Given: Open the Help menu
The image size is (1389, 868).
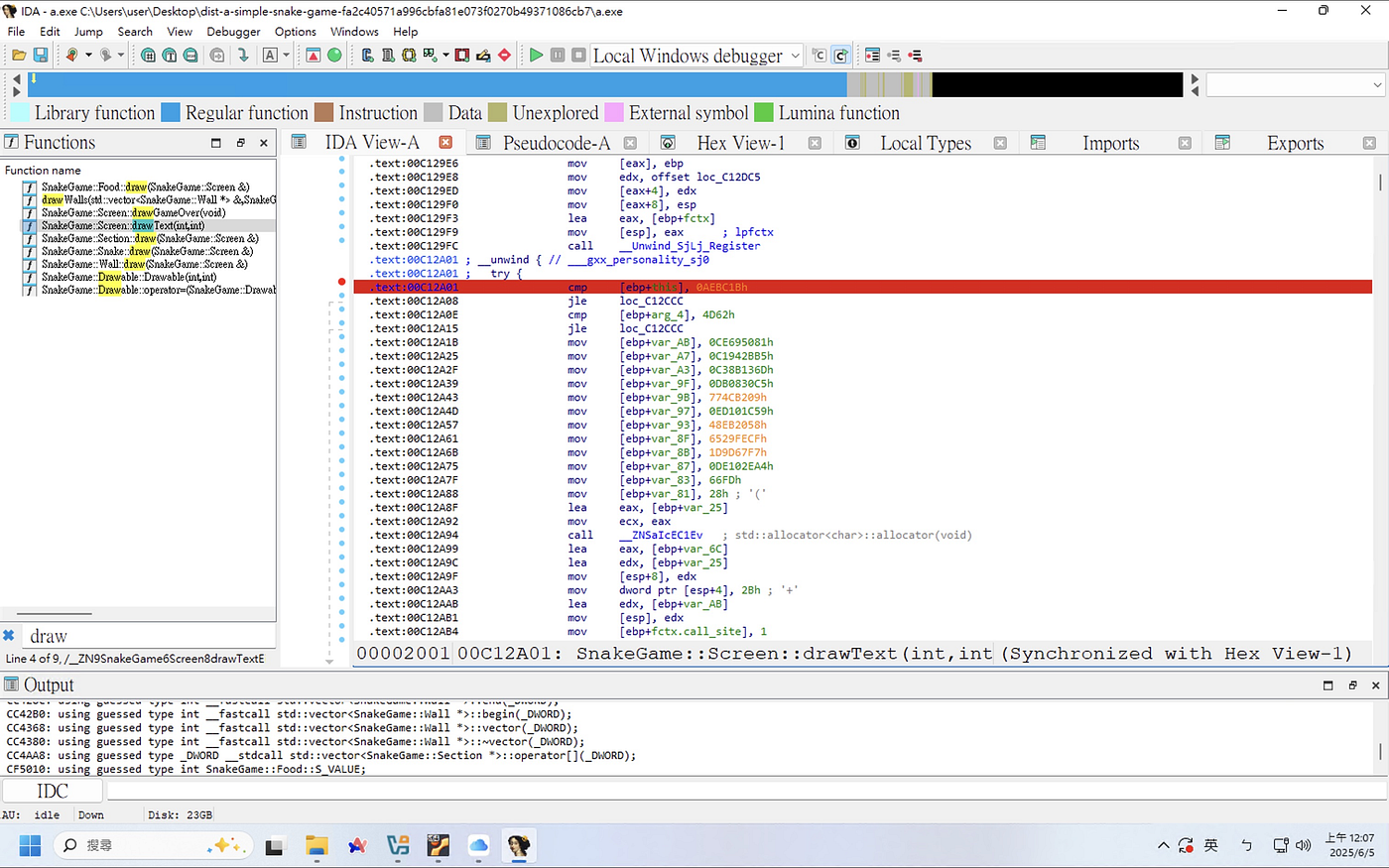Looking at the screenshot, I should point(406,32).
